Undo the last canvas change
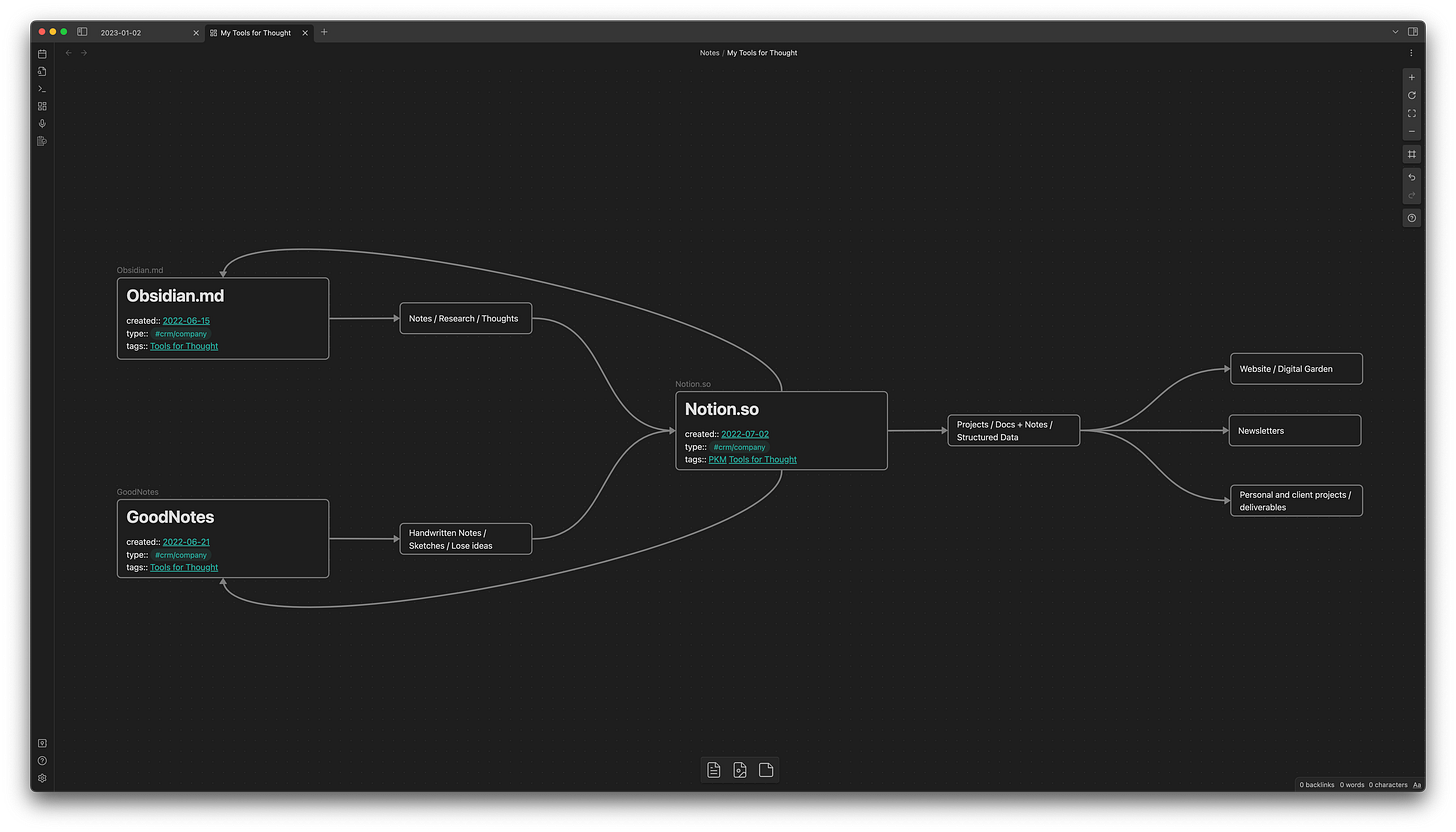This screenshot has width=1456, height=832. [1411, 177]
